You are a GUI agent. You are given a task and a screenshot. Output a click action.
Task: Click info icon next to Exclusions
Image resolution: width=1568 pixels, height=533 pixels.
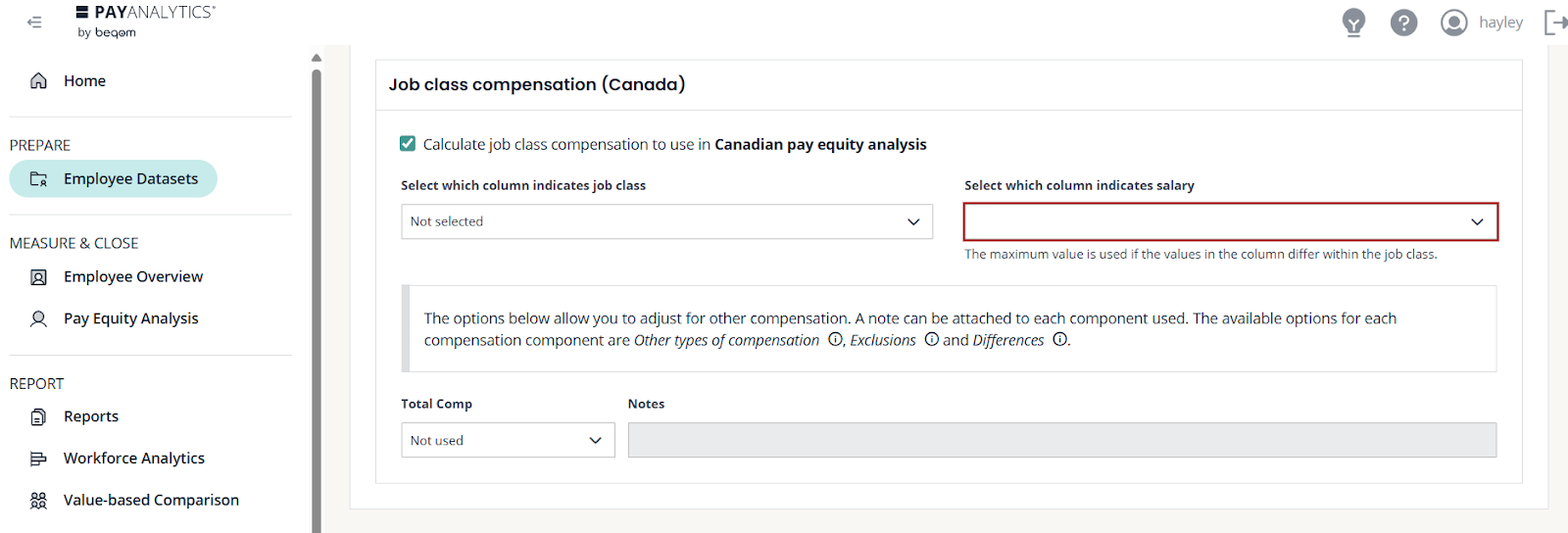tap(932, 340)
